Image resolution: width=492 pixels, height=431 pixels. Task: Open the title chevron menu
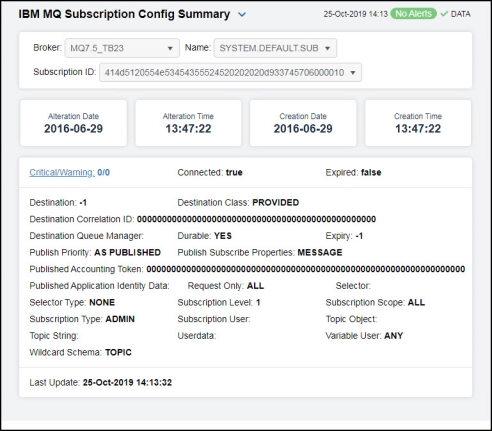click(242, 15)
